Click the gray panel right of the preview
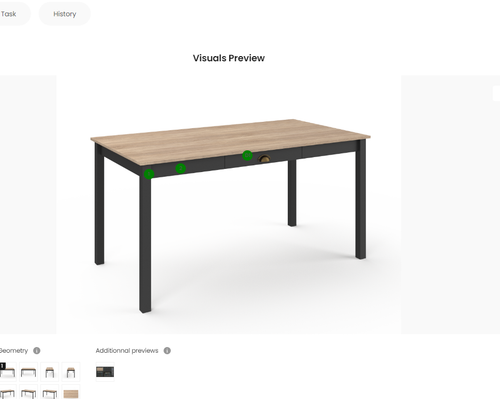500x399 pixels. pos(450,204)
